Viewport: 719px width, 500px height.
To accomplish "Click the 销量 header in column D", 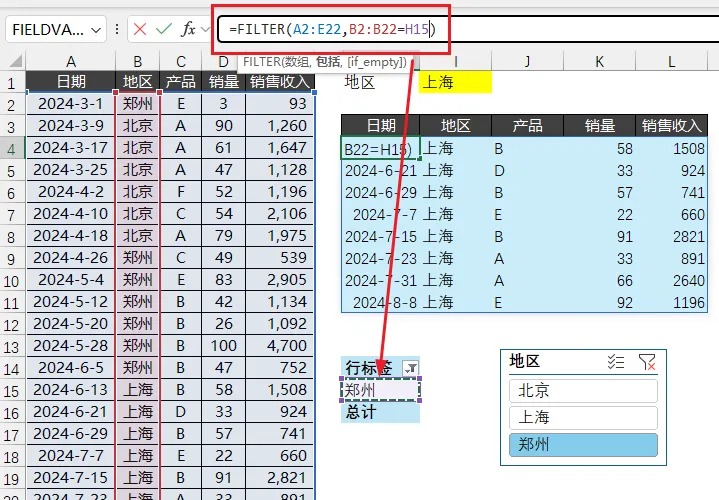I will pos(223,82).
